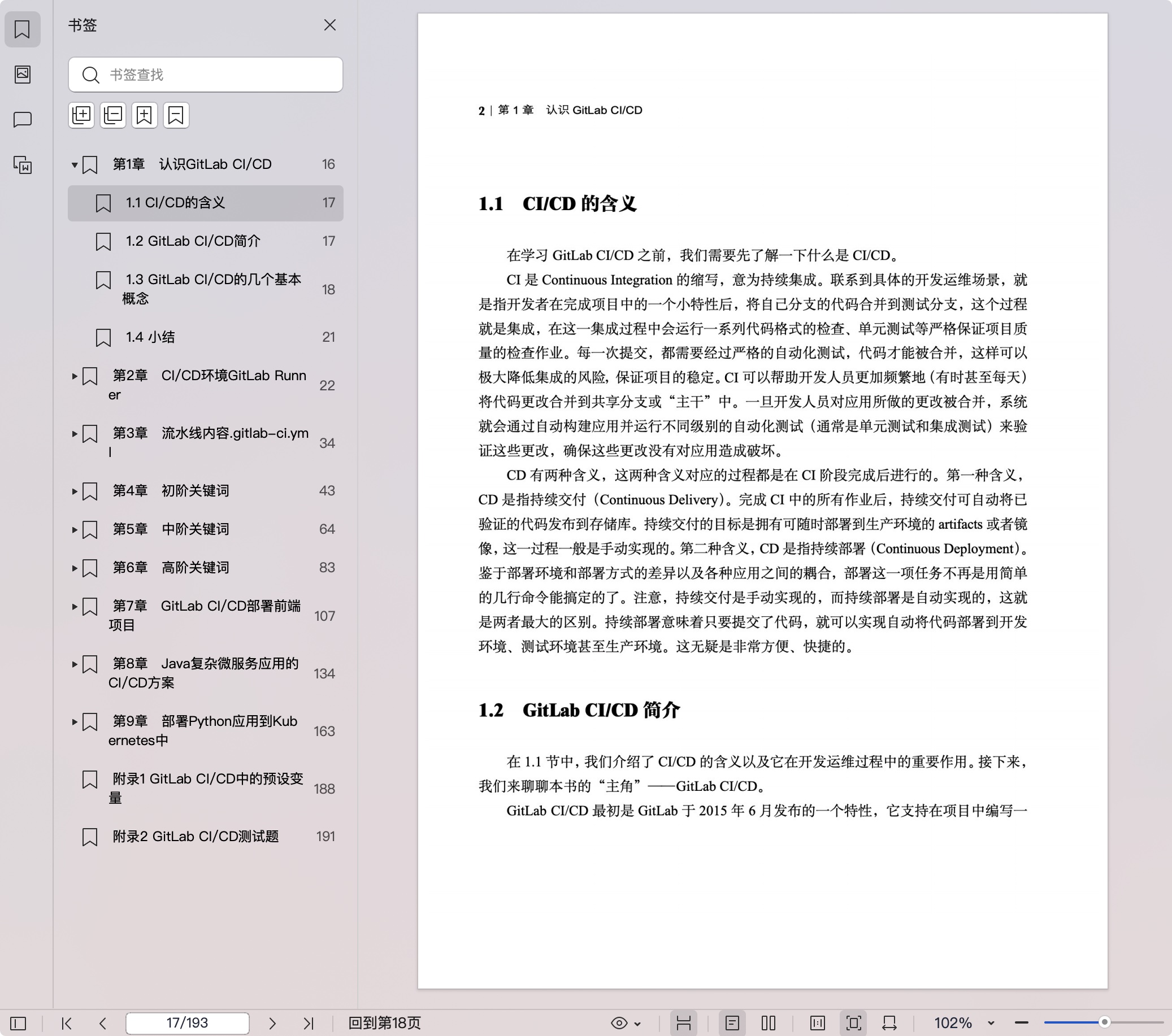Select bookmark 1.4 小结

(205, 337)
